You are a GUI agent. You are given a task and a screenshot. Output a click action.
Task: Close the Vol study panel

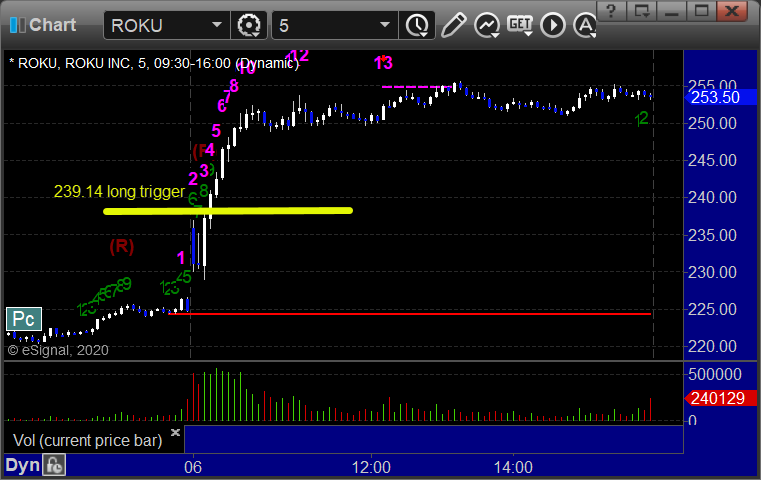175,432
